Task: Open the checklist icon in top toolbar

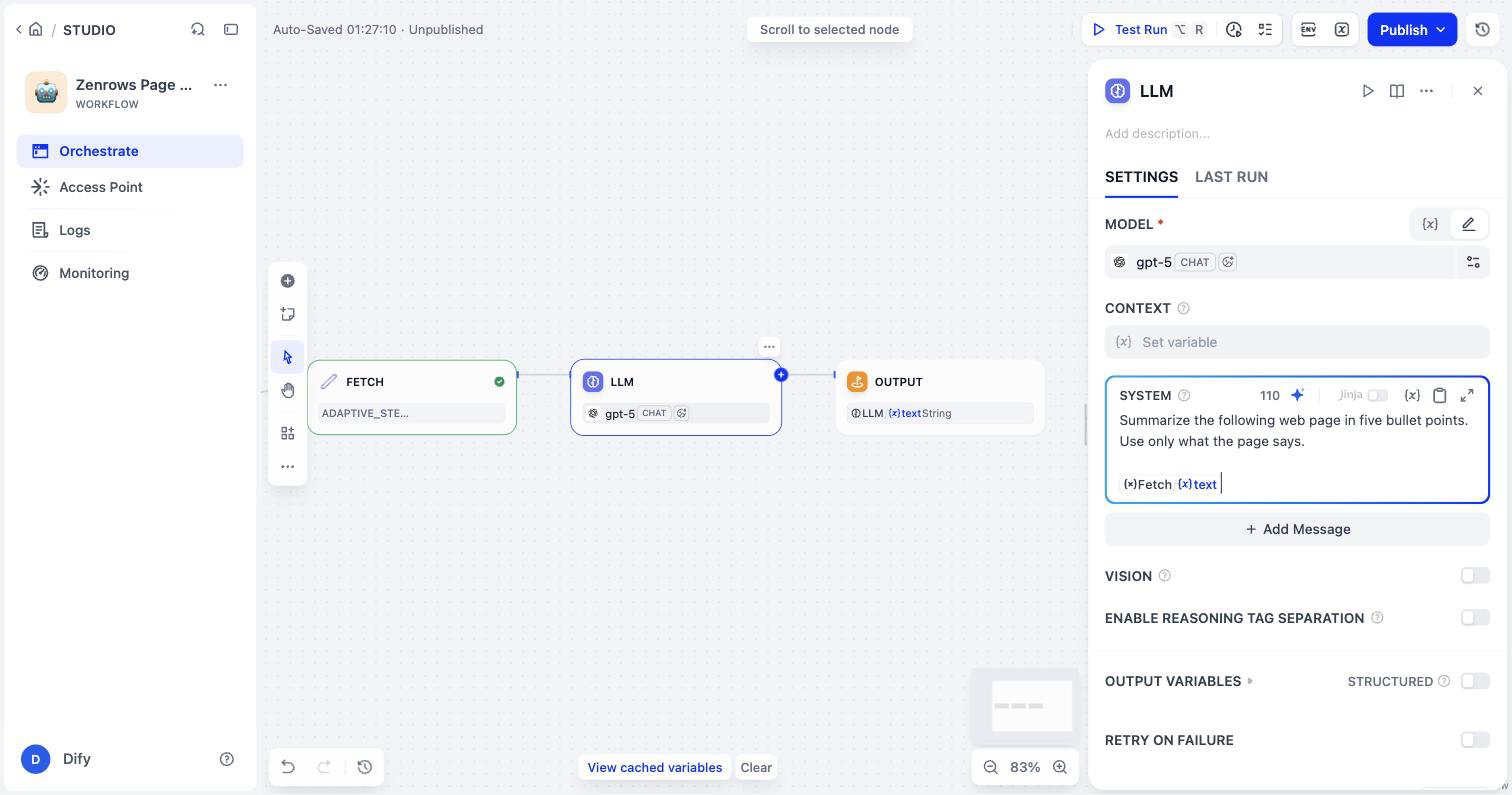Action: [1265, 29]
